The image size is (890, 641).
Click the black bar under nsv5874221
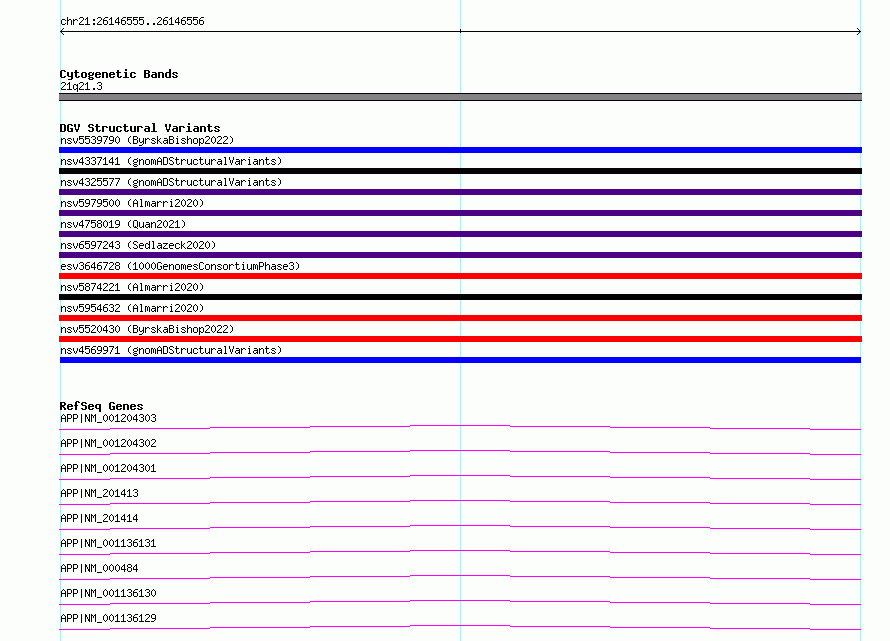pos(460,297)
